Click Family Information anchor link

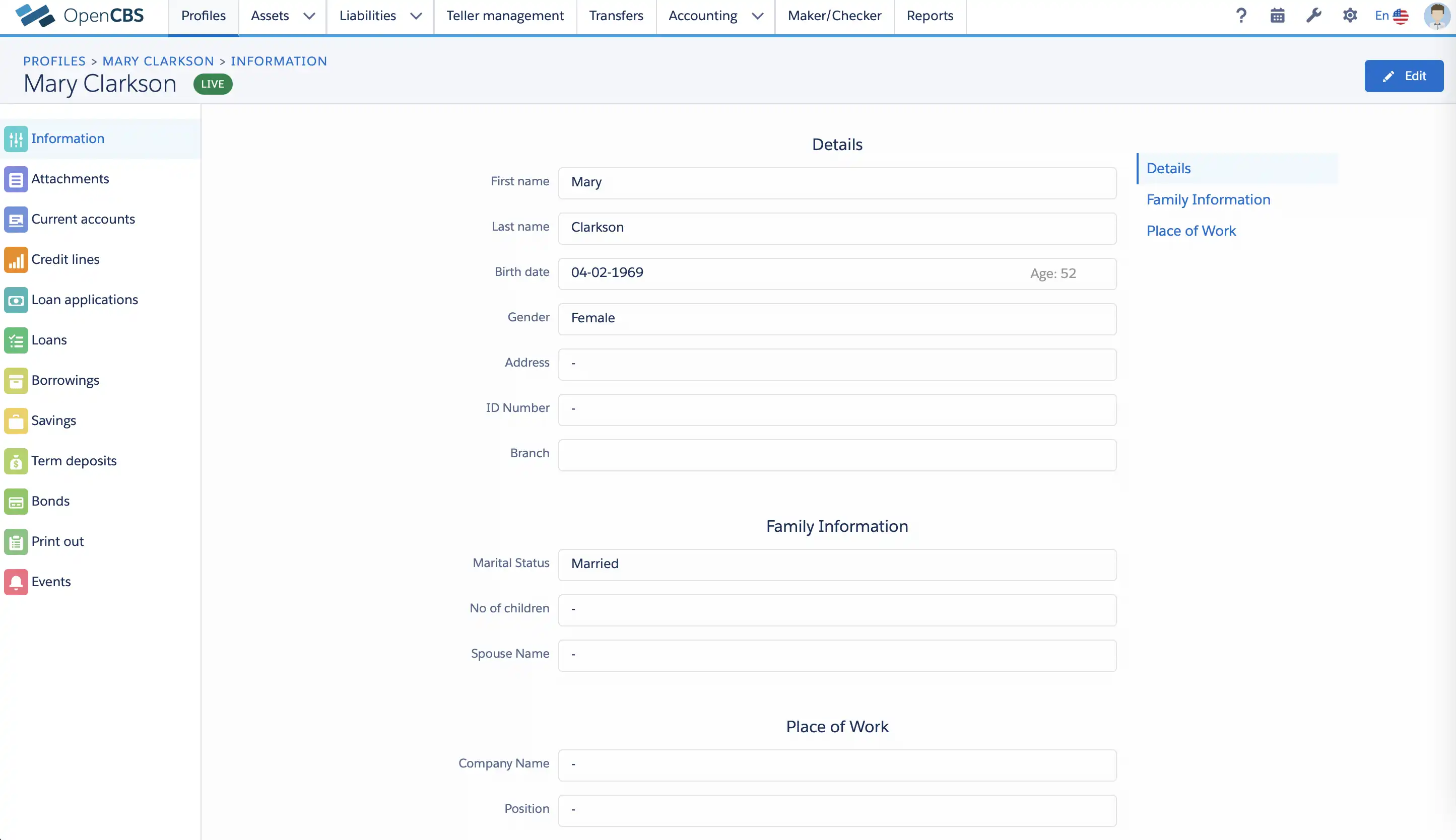click(1209, 199)
